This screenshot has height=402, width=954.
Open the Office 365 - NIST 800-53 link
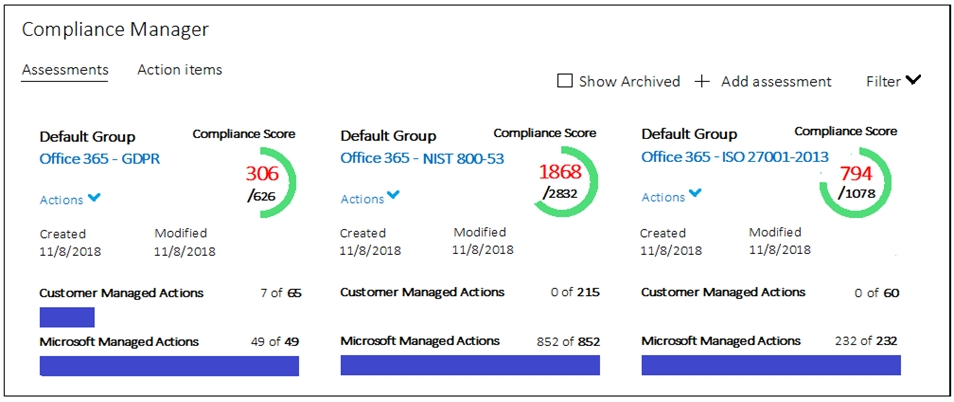(422, 158)
